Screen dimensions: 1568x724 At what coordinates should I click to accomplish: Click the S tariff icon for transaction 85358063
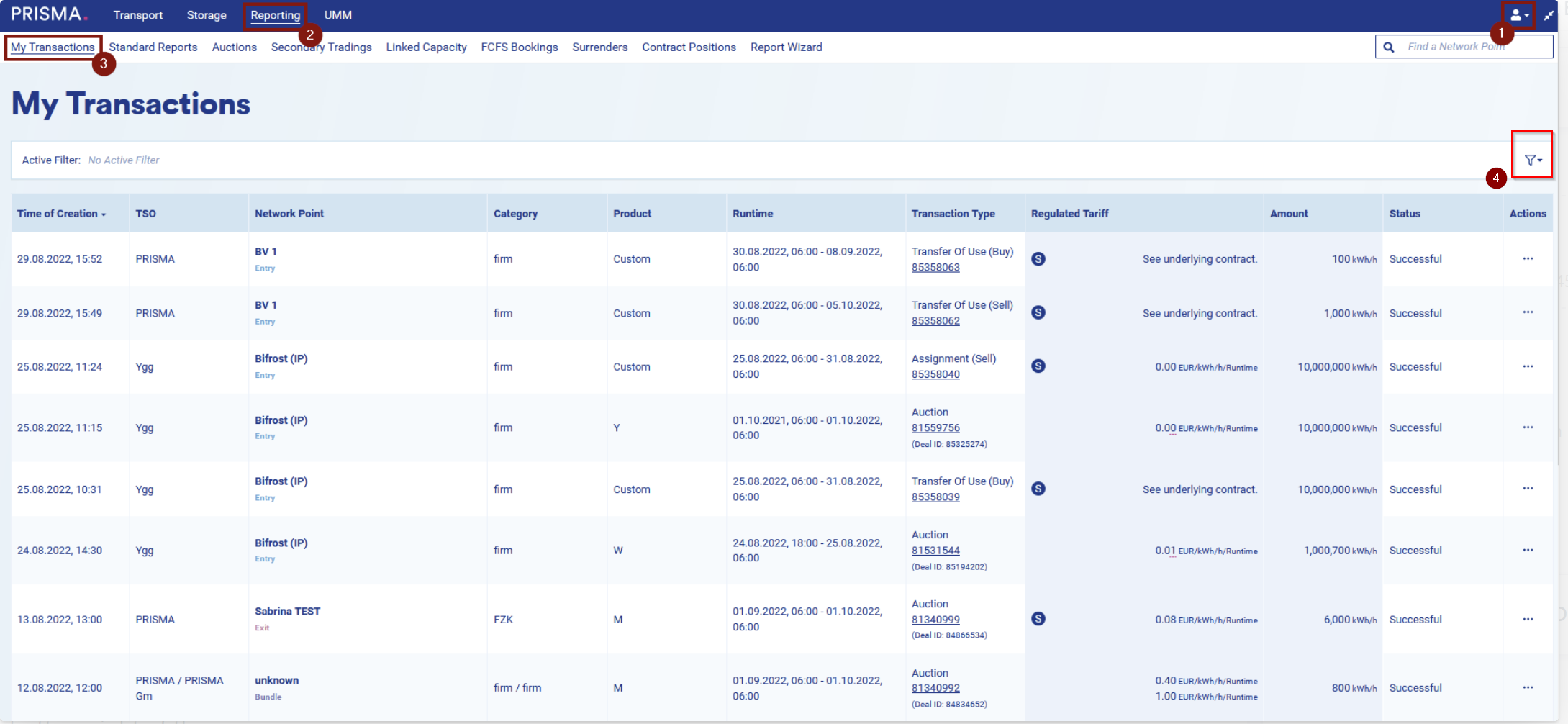[1038, 259]
